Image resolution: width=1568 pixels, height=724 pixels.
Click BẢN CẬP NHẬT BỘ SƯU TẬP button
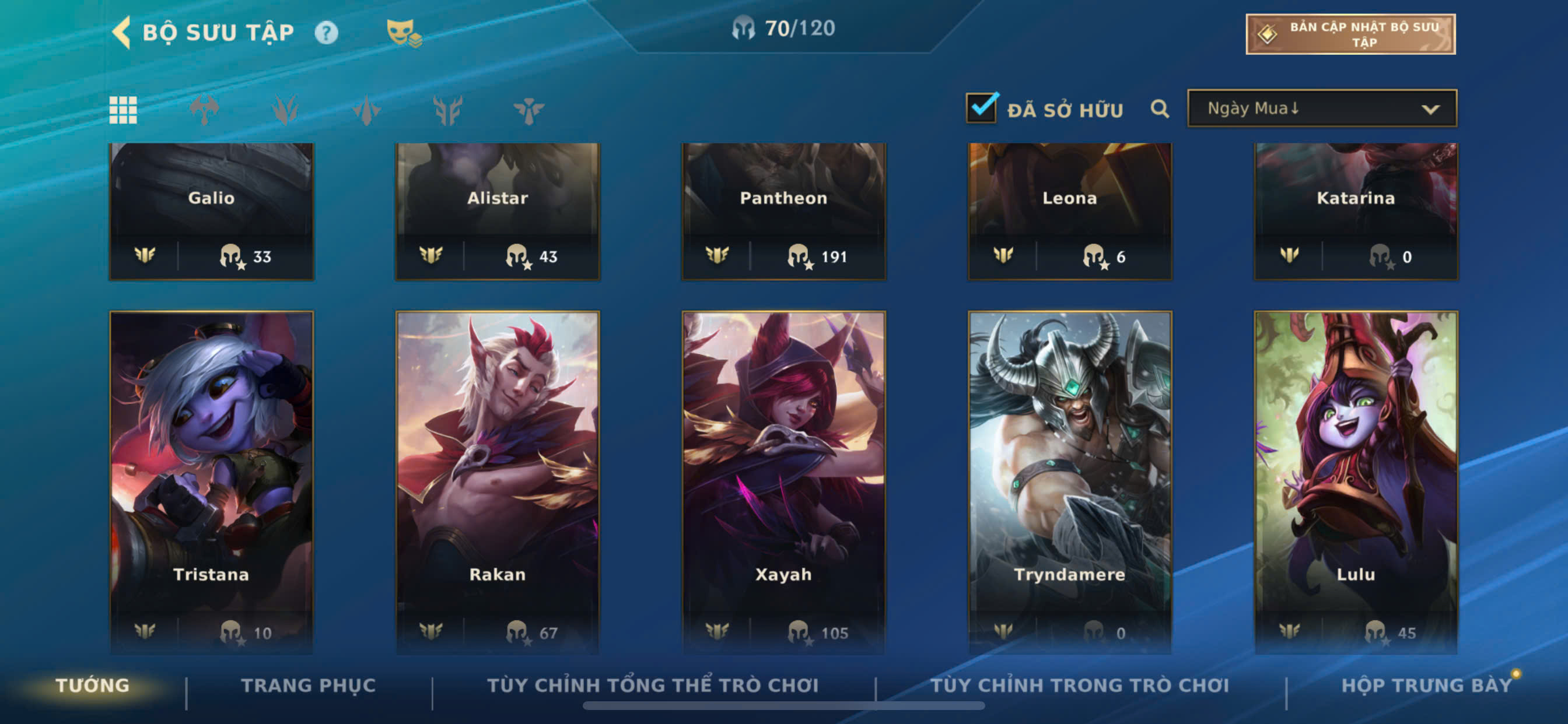pos(1350,34)
